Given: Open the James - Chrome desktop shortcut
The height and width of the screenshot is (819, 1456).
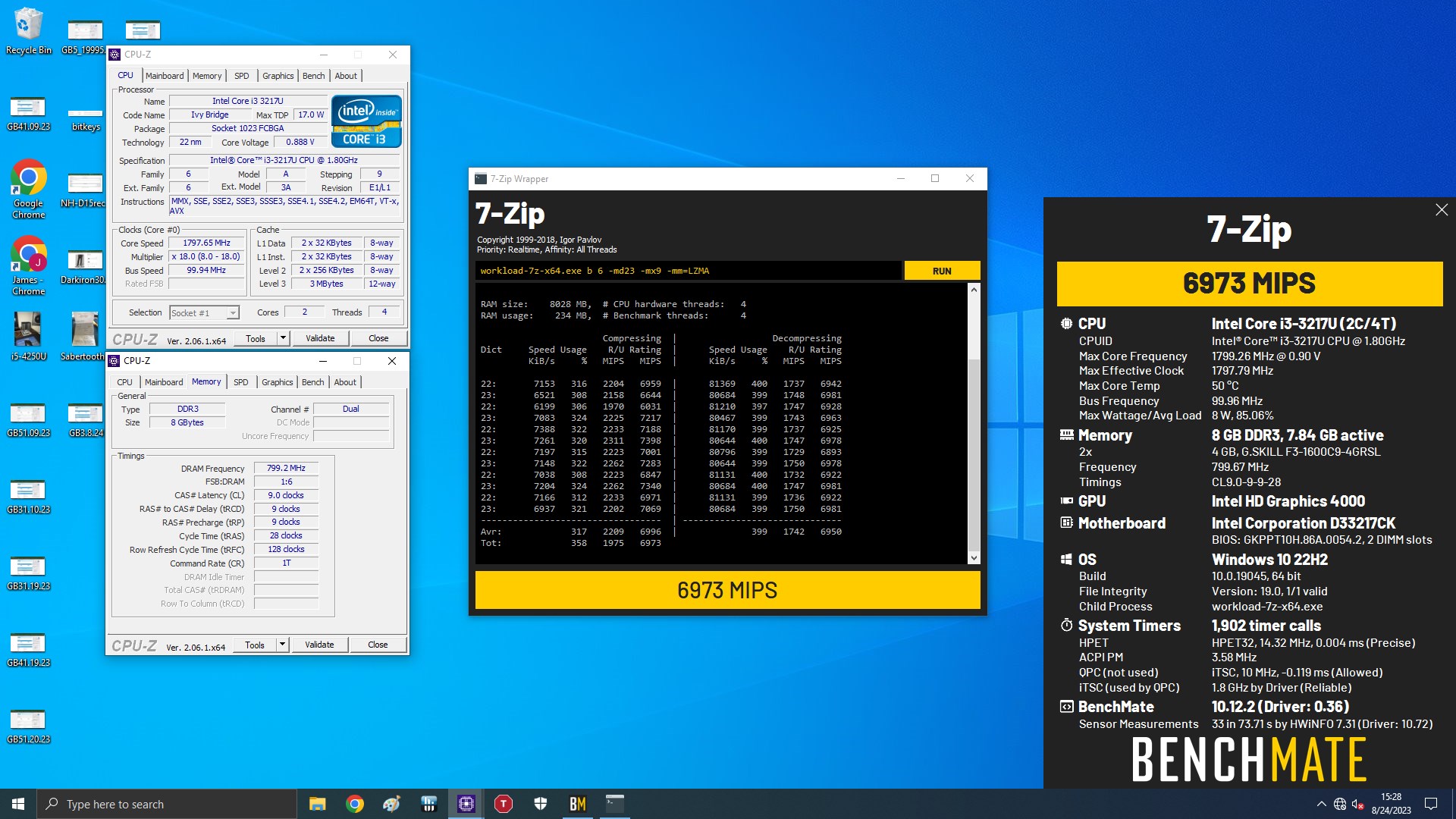Looking at the screenshot, I should coord(28,265).
